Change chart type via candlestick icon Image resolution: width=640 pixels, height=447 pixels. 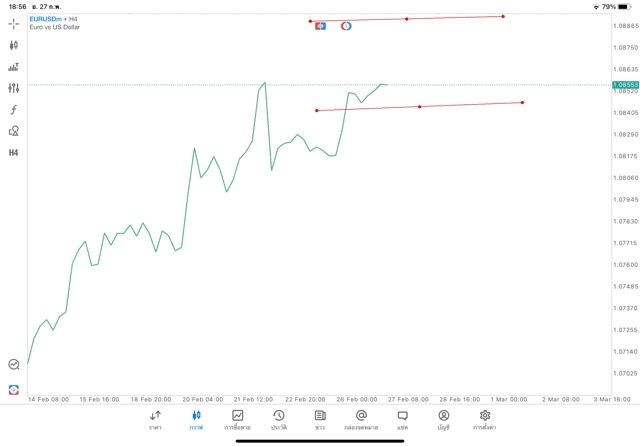[x=14, y=45]
